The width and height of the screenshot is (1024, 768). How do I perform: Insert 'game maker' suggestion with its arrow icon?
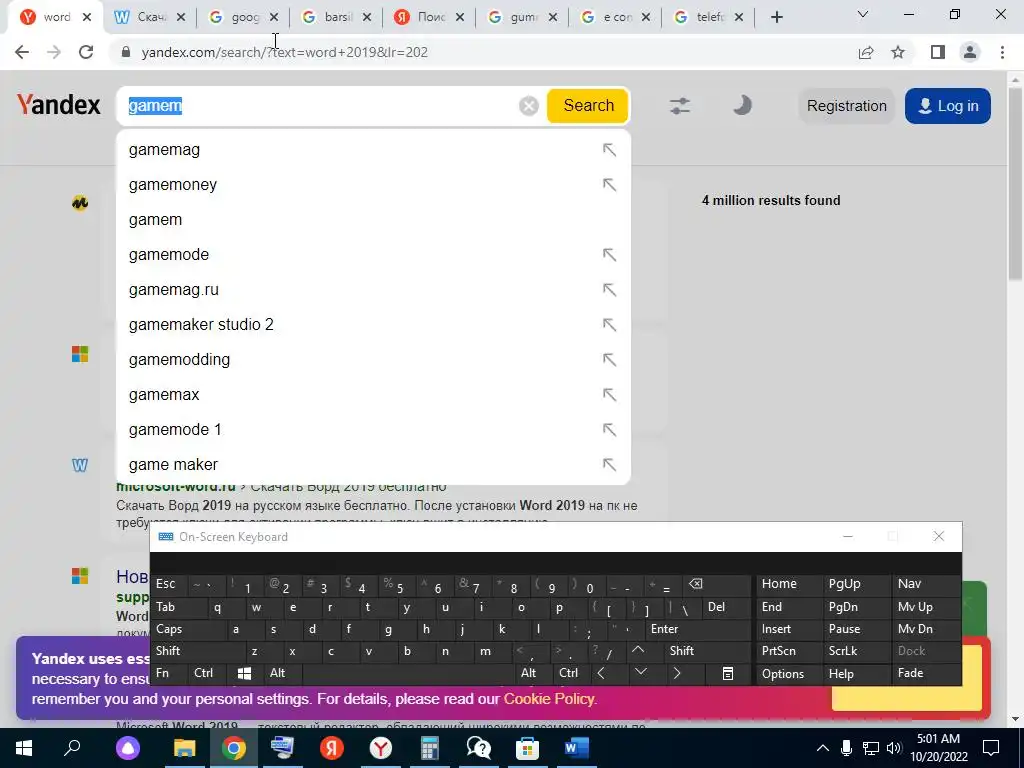pyautogui.click(x=609, y=464)
